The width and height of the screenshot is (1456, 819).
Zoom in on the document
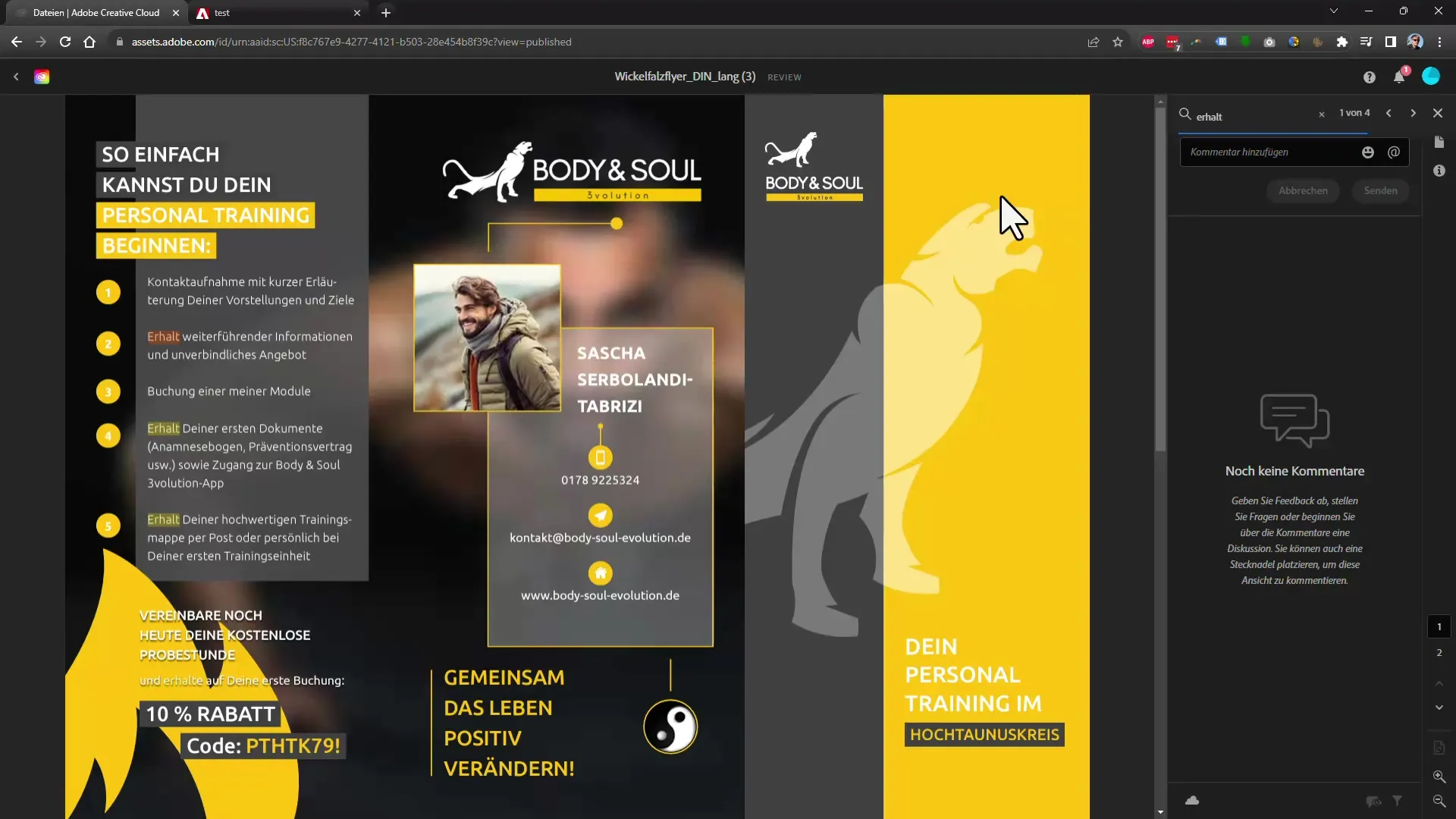tap(1439, 777)
